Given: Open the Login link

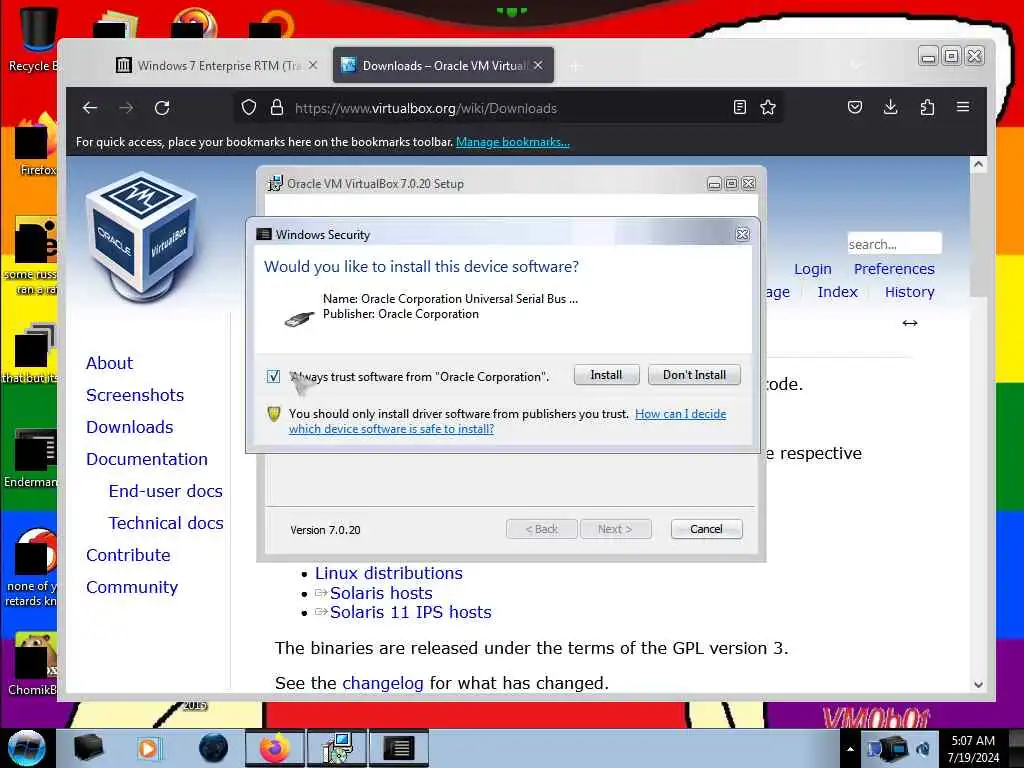Looking at the screenshot, I should 812,268.
